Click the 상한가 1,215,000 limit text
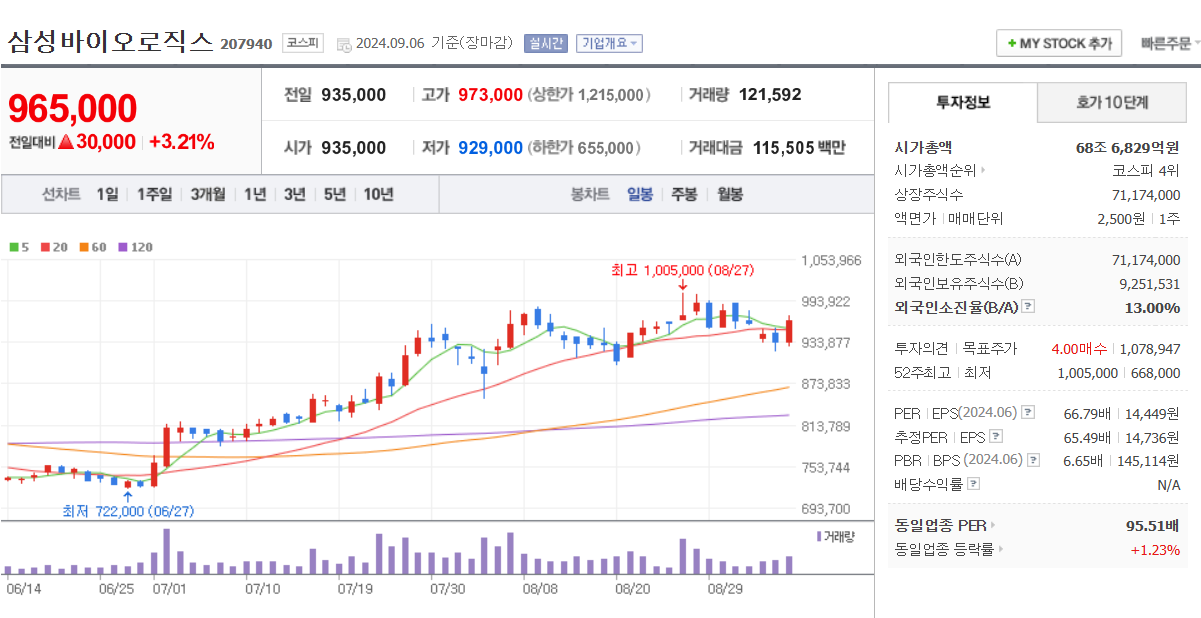Viewport: 1201px width, 618px height. coord(589,95)
